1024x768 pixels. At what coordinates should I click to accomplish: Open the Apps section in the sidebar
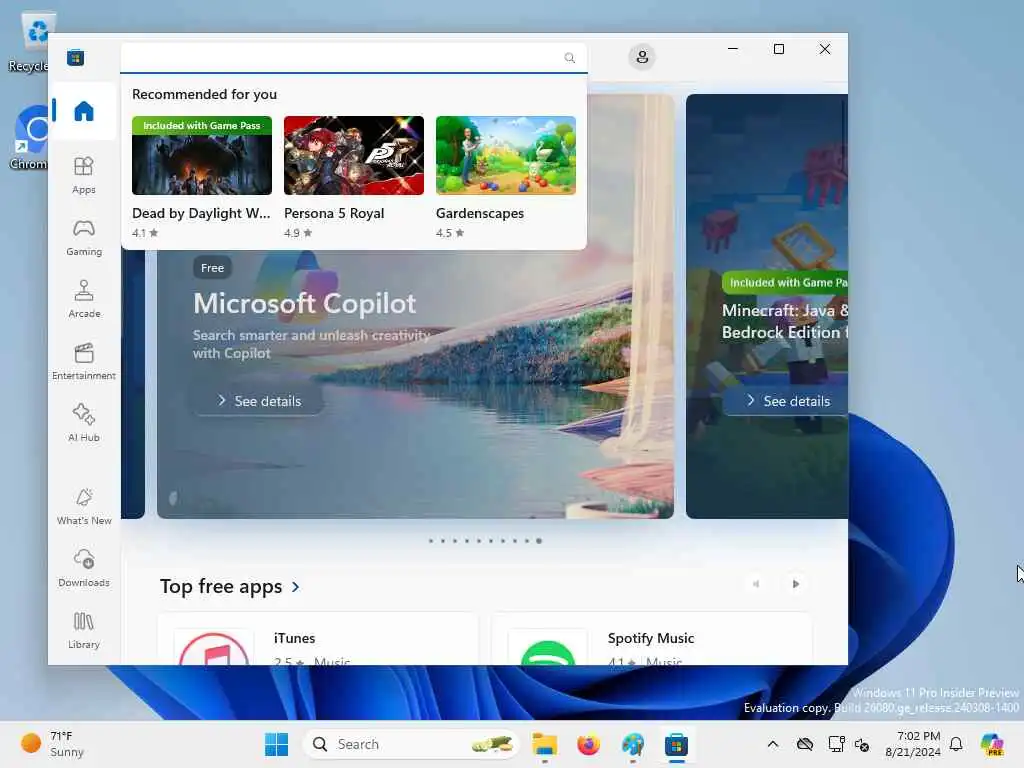84,175
